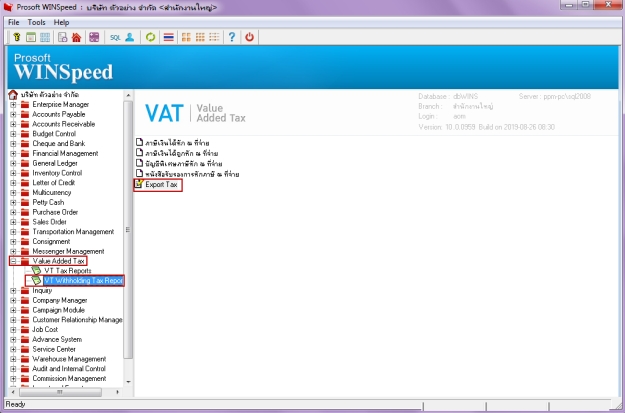625x413 pixels.
Task: Click the first document icon in VAT list
Action: pyautogui.click(x=139, y=142)
